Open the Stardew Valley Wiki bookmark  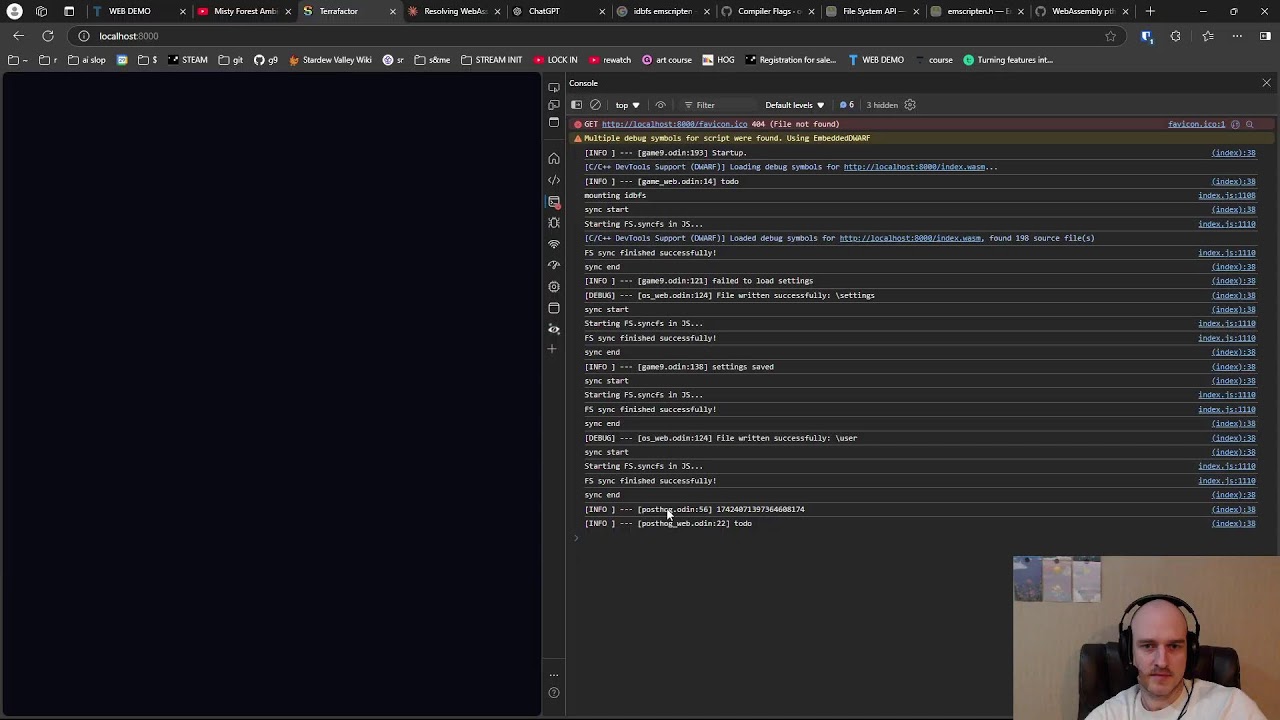tap(330, 60)
